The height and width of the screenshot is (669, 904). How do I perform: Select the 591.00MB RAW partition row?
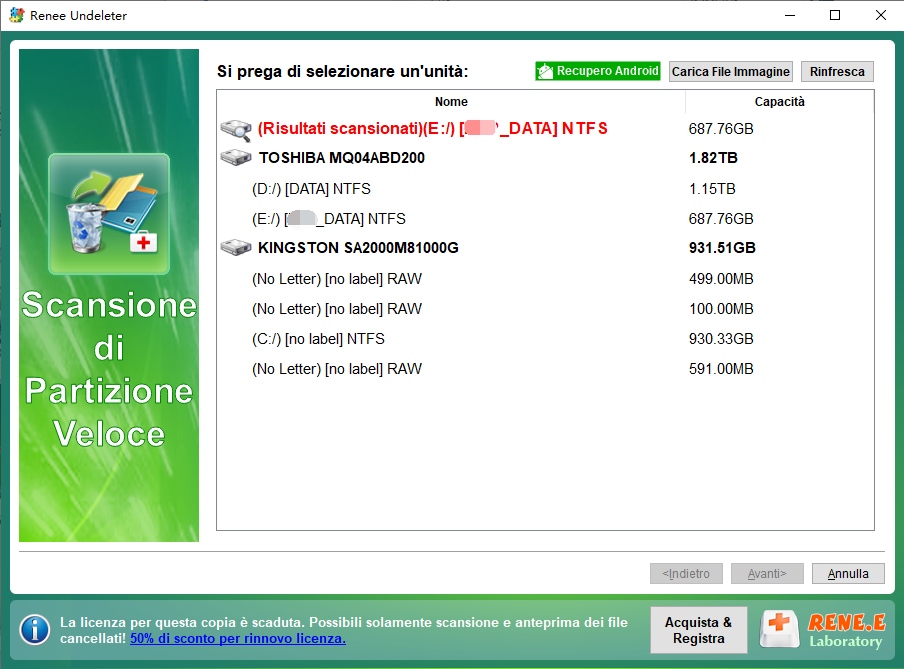point(545,369)
